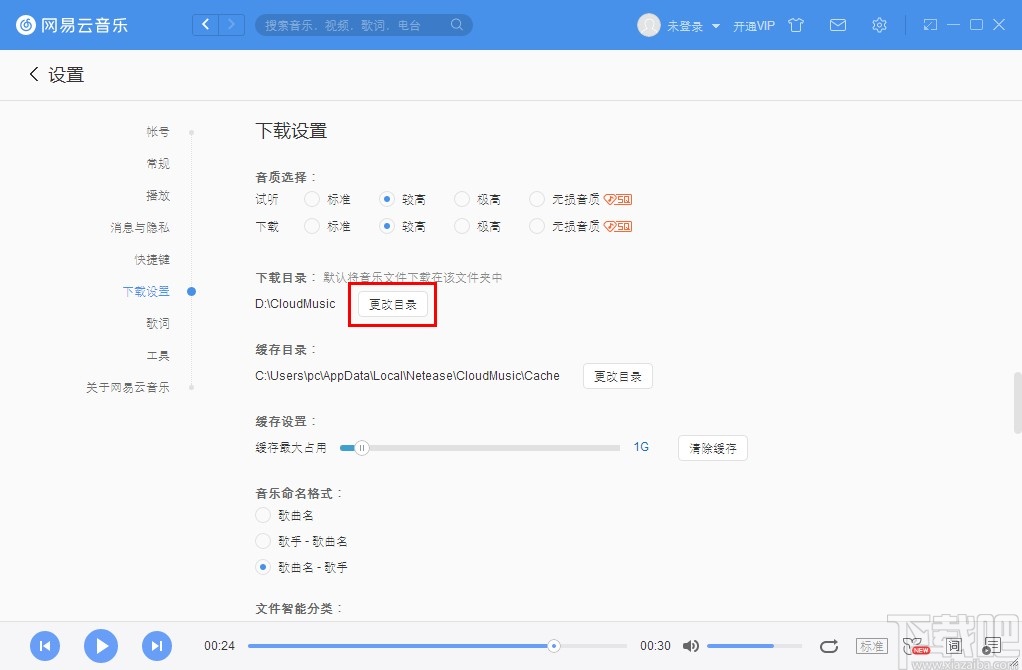This screenshot has width=1022, height=670.
Task: Click the search magnifier icon
Action: tap(457, 25)
